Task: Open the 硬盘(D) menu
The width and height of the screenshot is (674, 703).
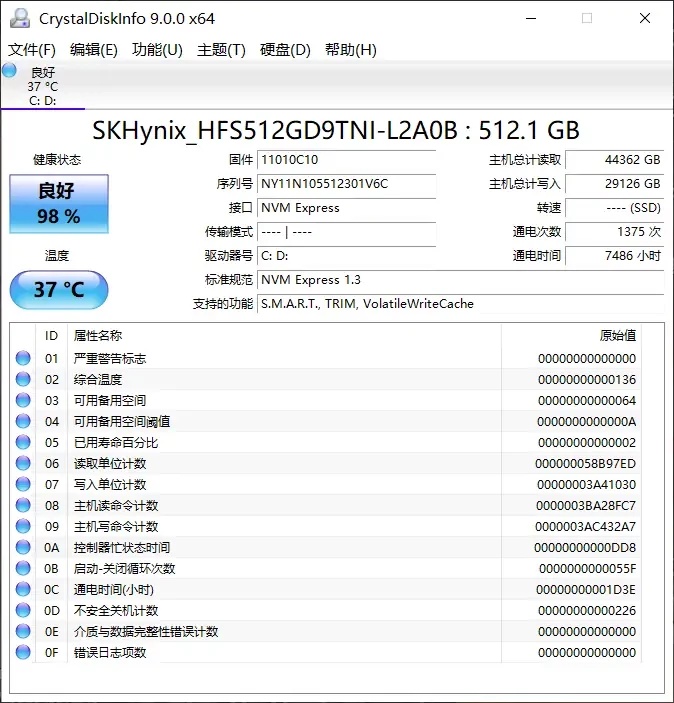Action: (285, 50)
